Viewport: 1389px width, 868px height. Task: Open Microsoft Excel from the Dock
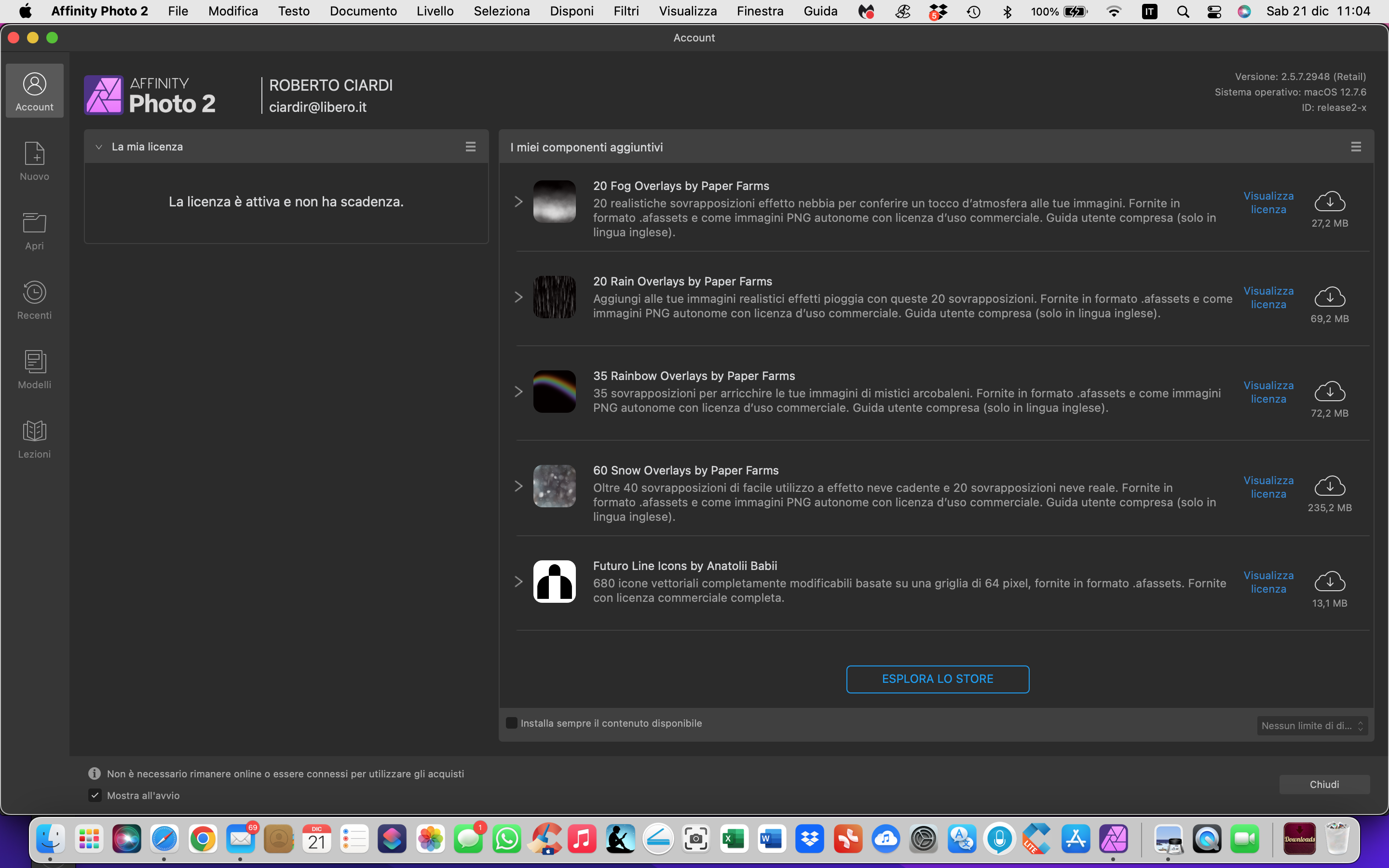point(734,839)
